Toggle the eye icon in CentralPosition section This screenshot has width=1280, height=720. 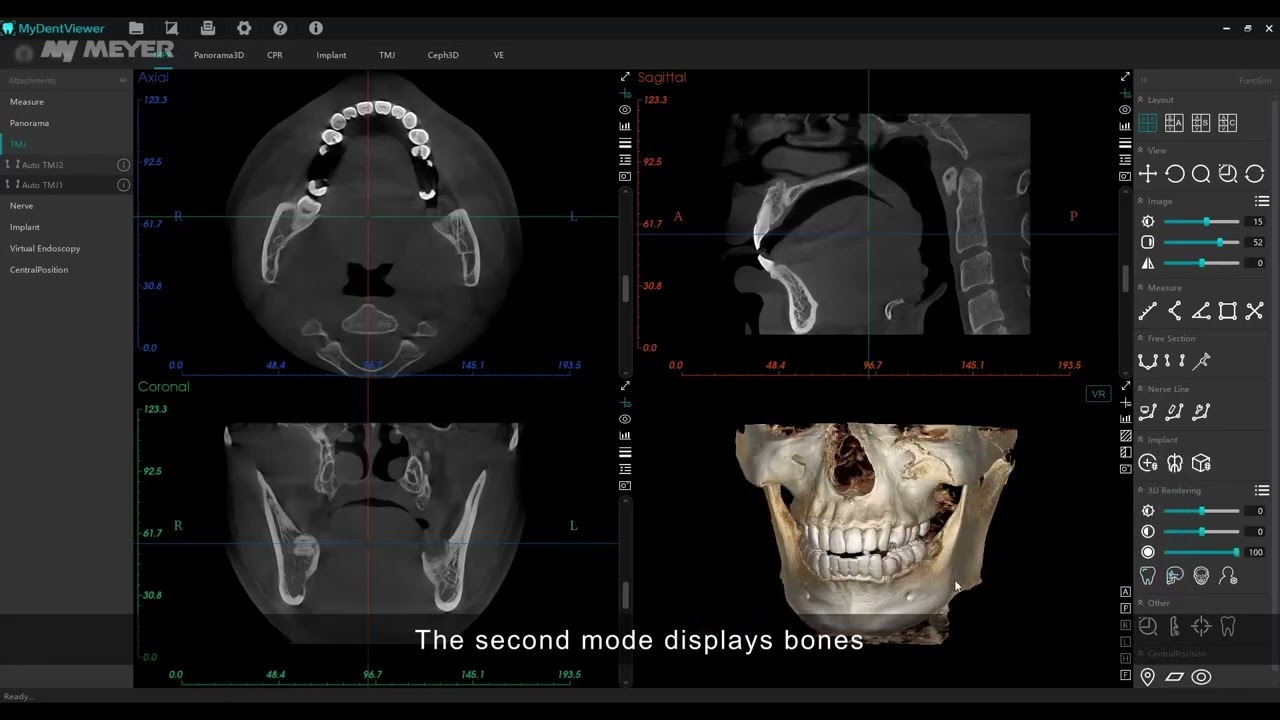click(x=1201, y=677)
